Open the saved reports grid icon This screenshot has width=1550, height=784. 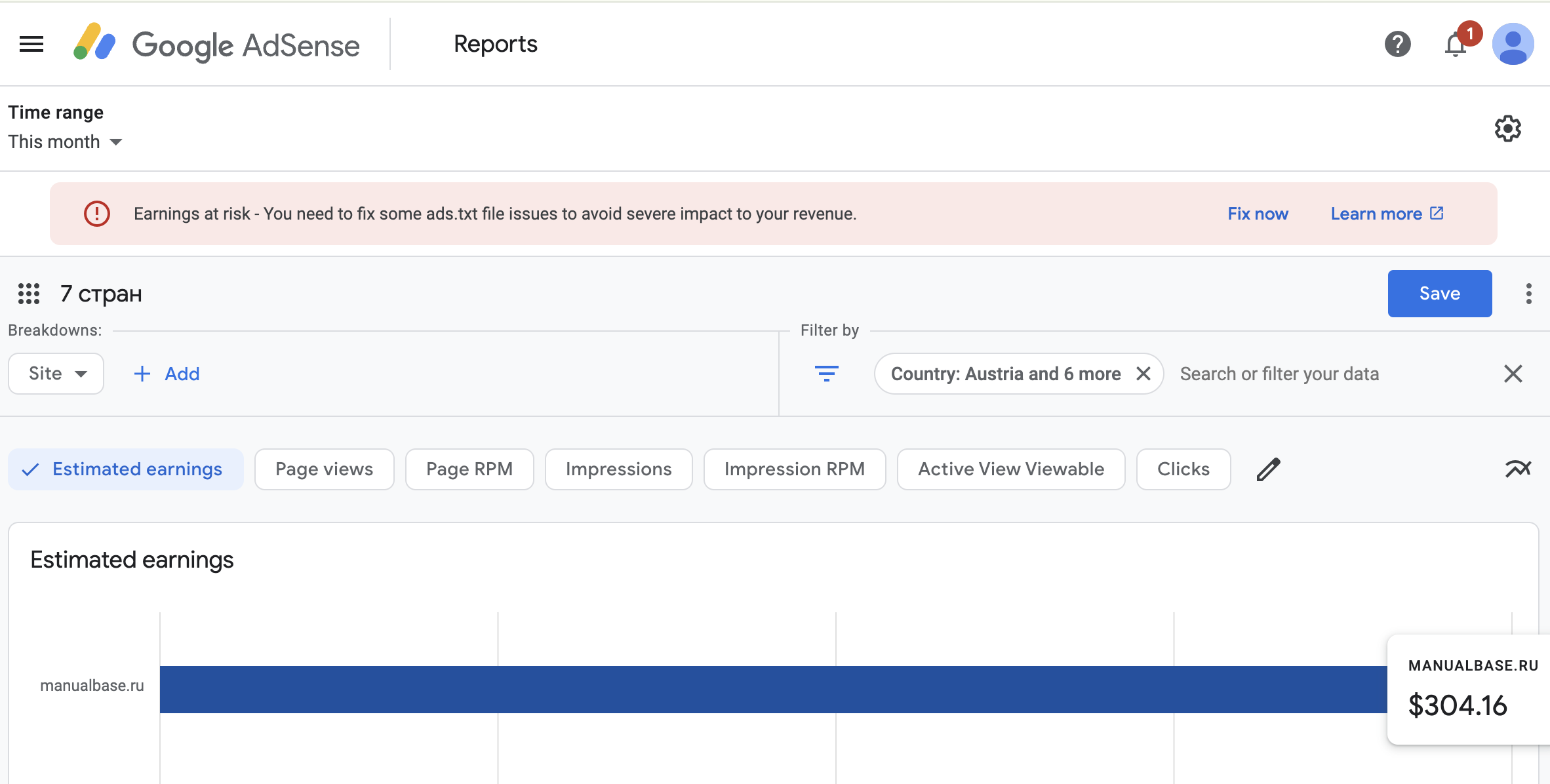pos(29,294)
